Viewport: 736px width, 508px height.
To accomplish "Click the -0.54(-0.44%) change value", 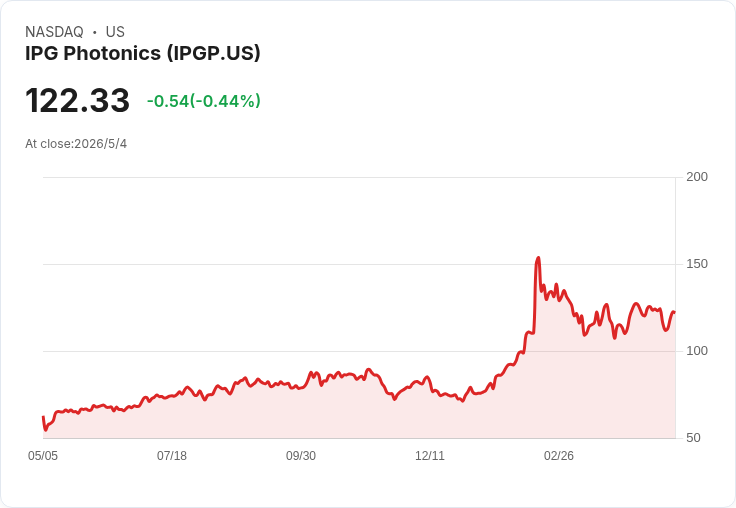I will 204,101.
